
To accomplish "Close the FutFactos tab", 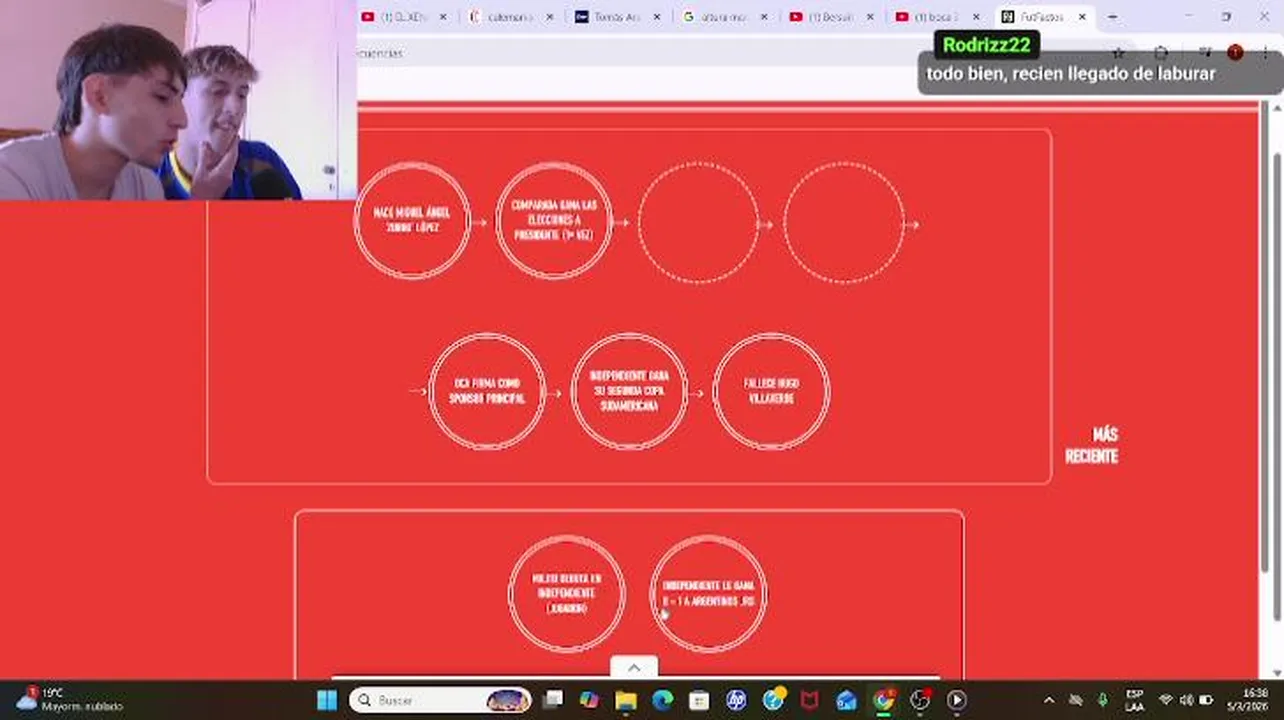I will (1082, 17).
